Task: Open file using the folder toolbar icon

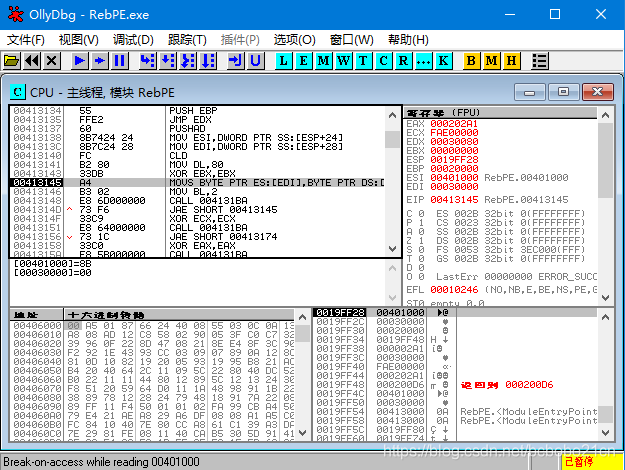Action: pyautogui.click(x=12, y=61)
